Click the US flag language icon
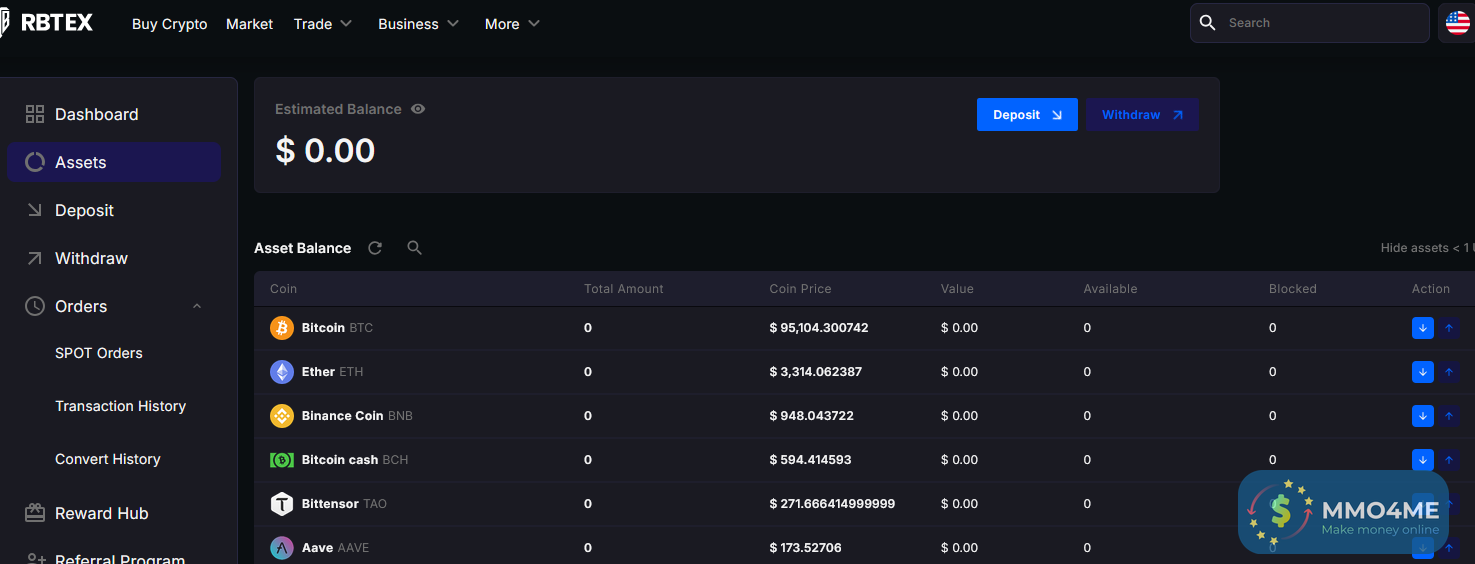The width and height of the screenshot is (1475, 564). (x=1457, y=23)
